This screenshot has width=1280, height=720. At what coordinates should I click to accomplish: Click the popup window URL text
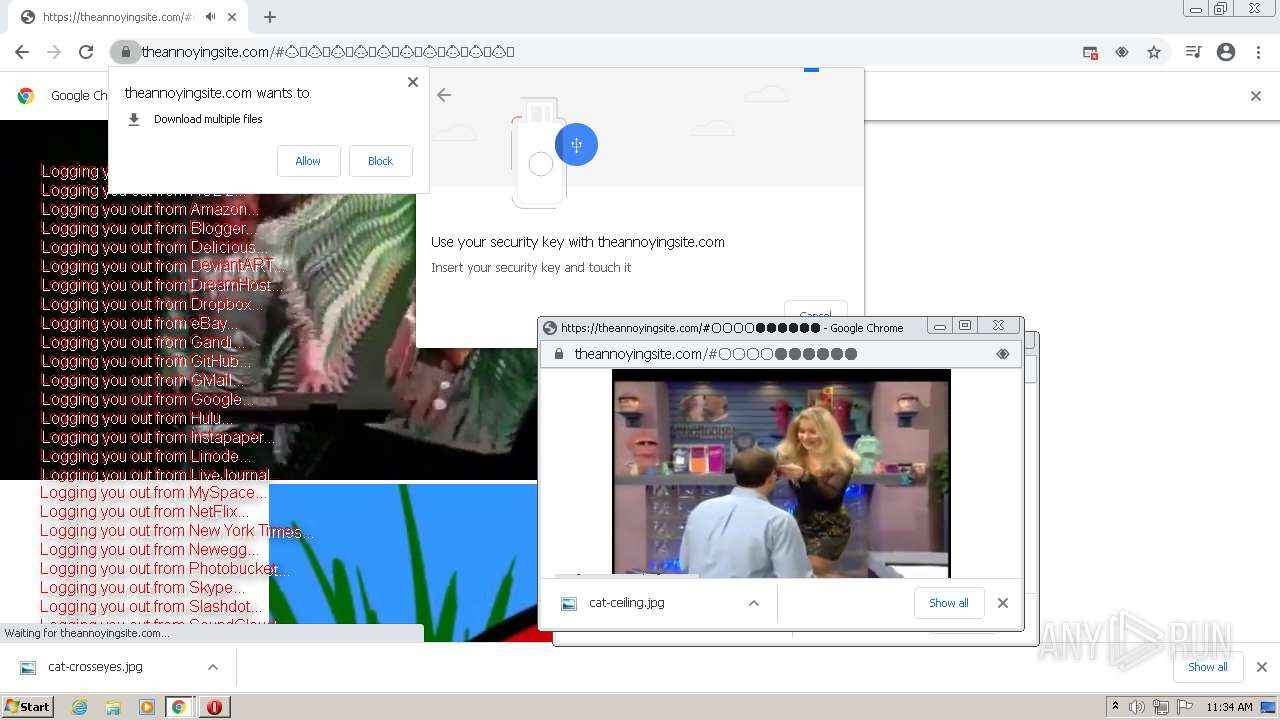[715, 354]
